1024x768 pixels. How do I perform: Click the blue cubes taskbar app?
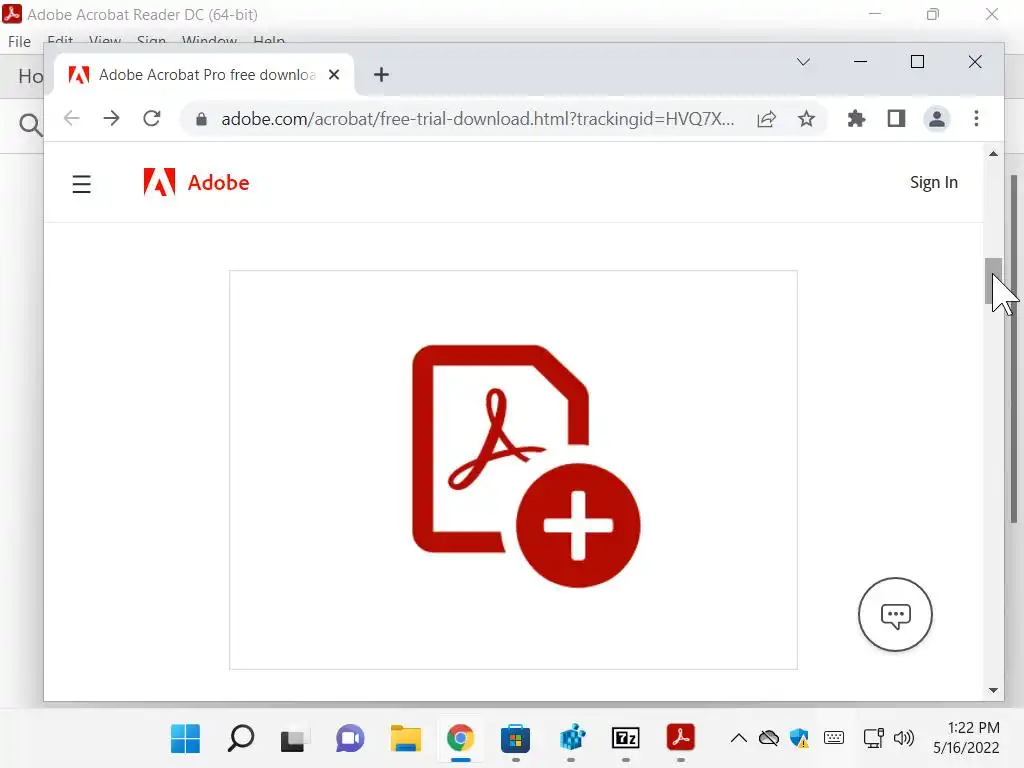[571, 739]
